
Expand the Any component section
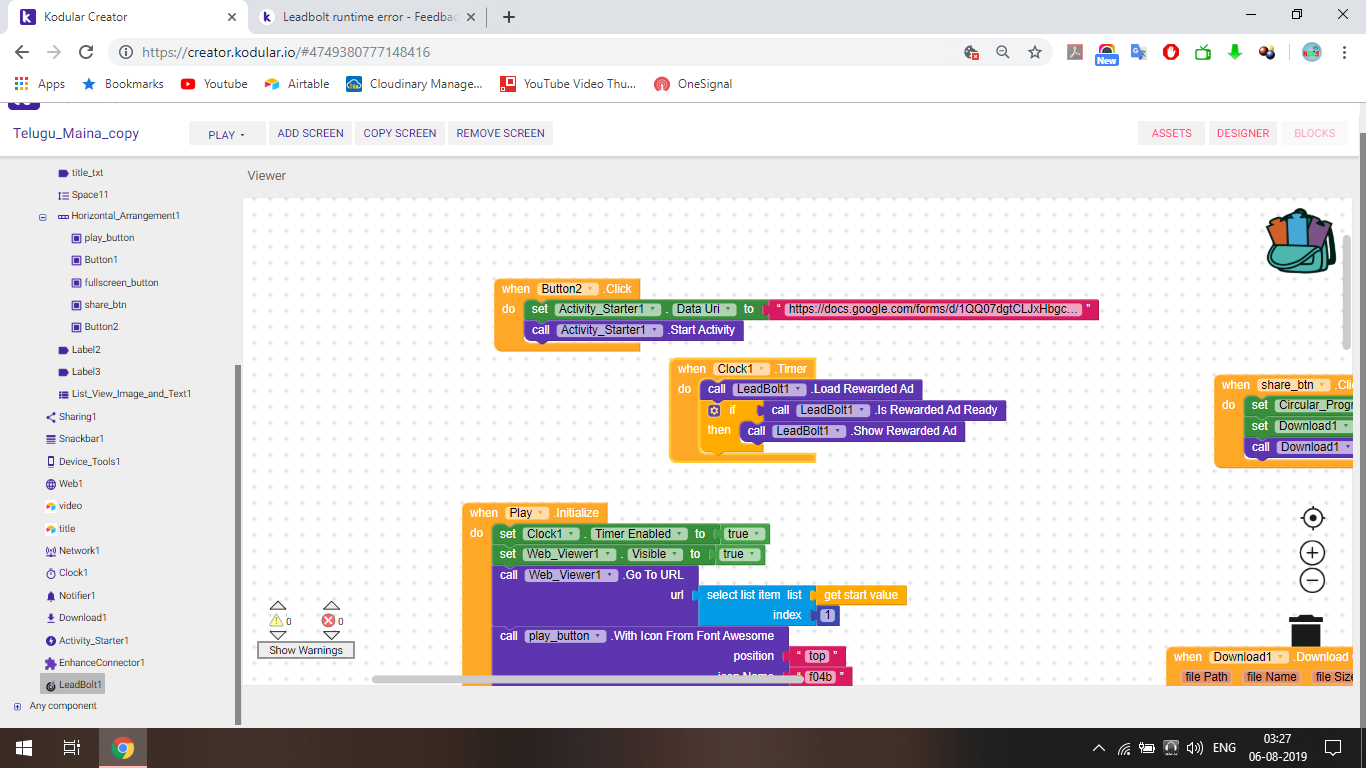pos(17,706)
